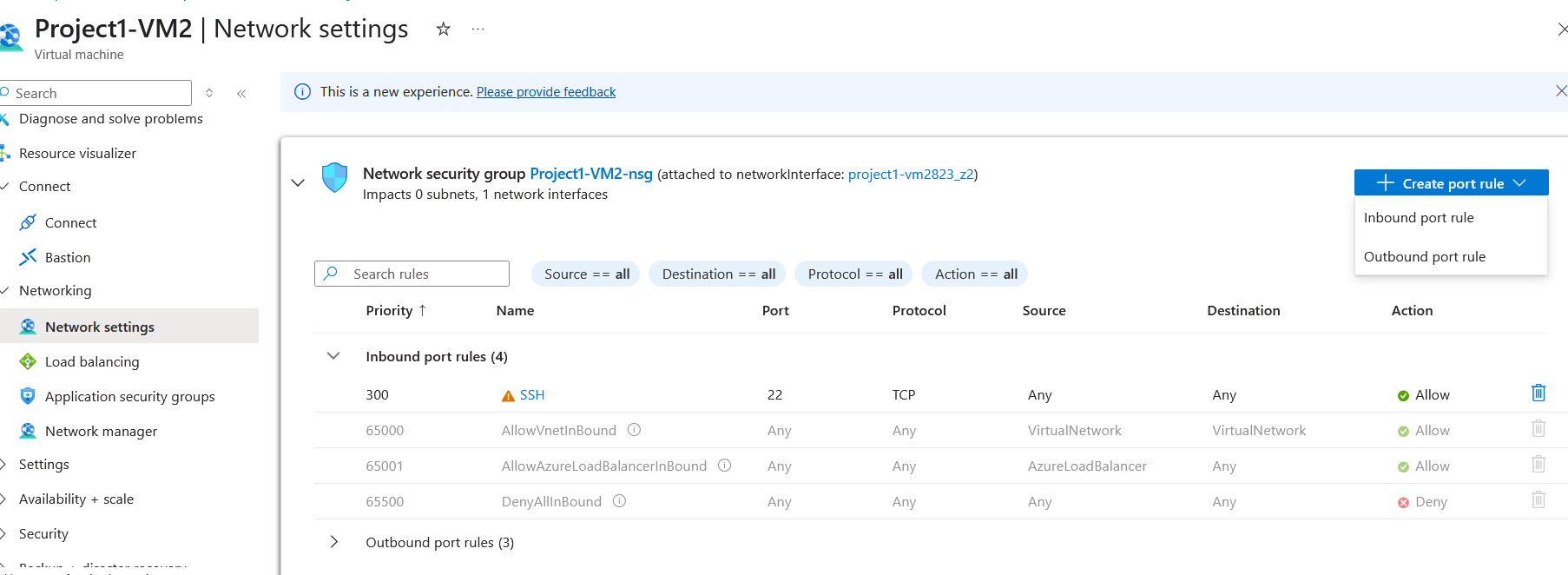The width and height of the screenshot is (1568, 575).
Task: Show info for DenyAllInBound rule
Action: click(619, 501)
